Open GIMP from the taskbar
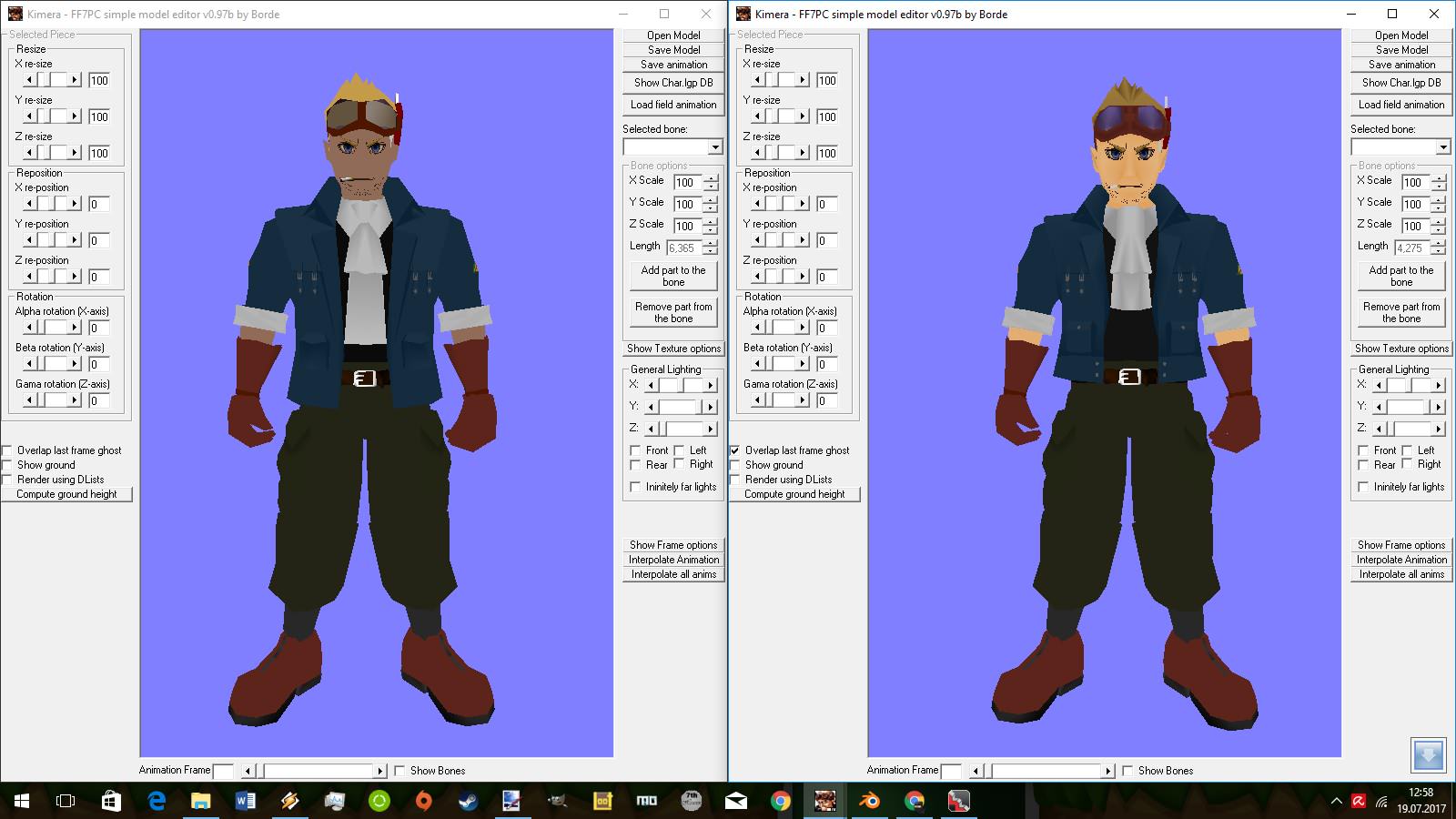This screenshot has height=819, width=1456. pyautogui.click(x=557, y=801)
